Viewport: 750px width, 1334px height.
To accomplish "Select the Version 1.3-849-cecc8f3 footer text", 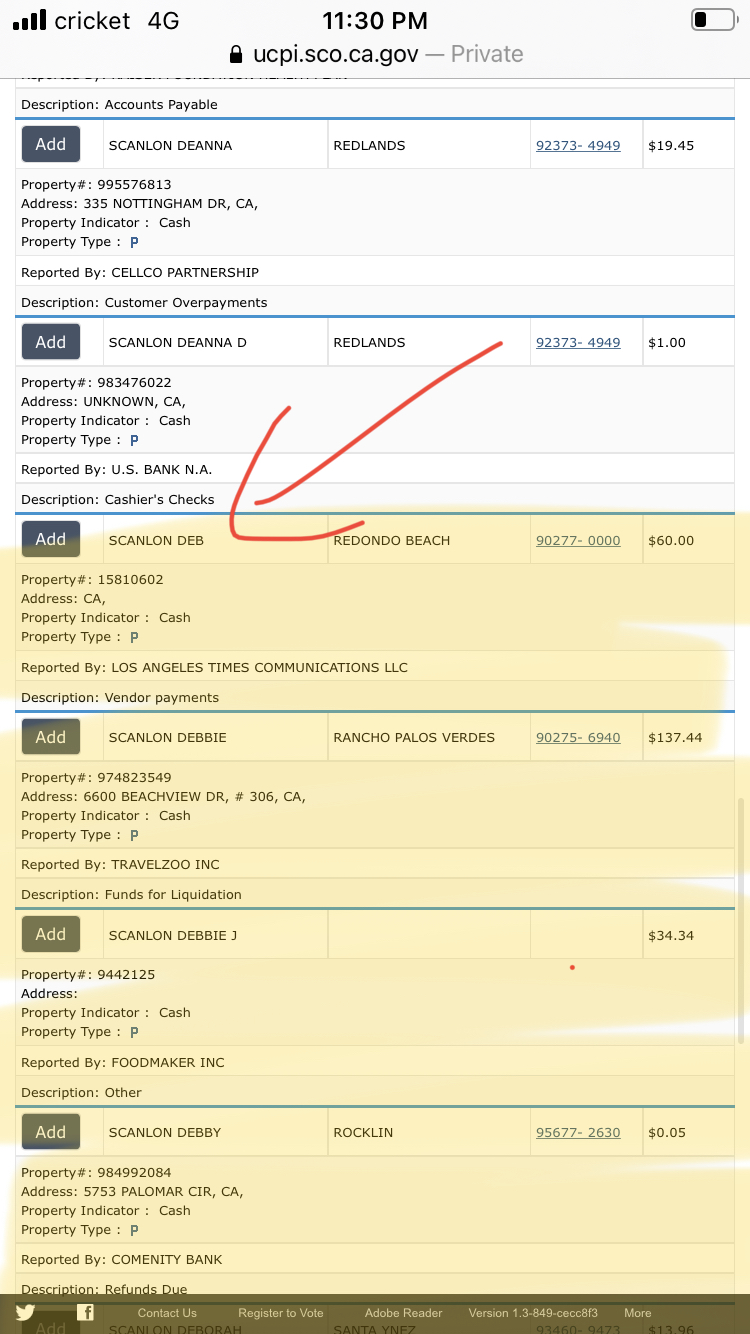I will [533, 1313].
